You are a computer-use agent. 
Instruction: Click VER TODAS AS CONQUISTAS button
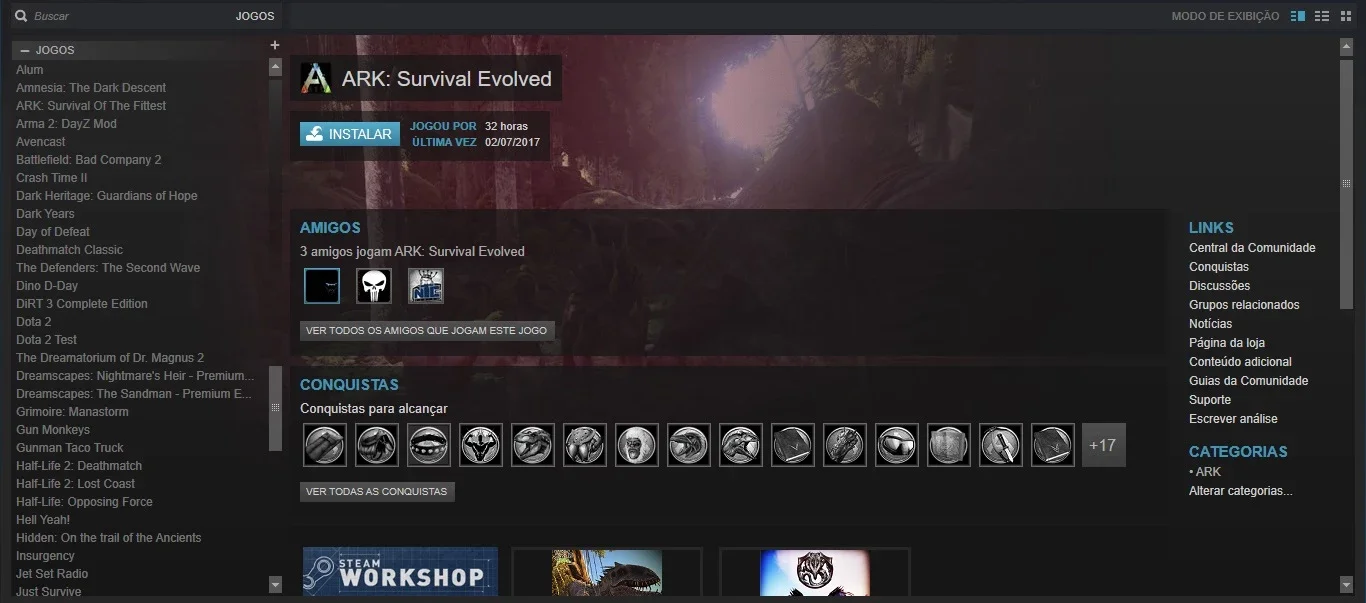[x=377, y=492]
